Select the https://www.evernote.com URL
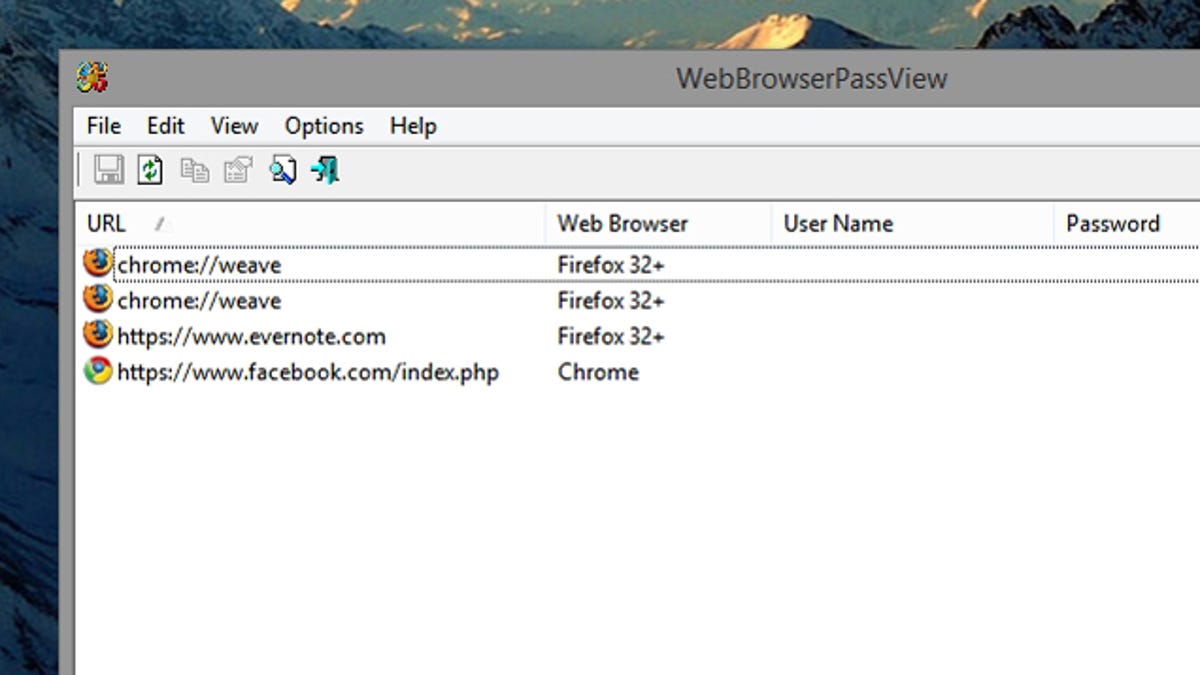Screen dimensions: 1200x675 [251, 337]
